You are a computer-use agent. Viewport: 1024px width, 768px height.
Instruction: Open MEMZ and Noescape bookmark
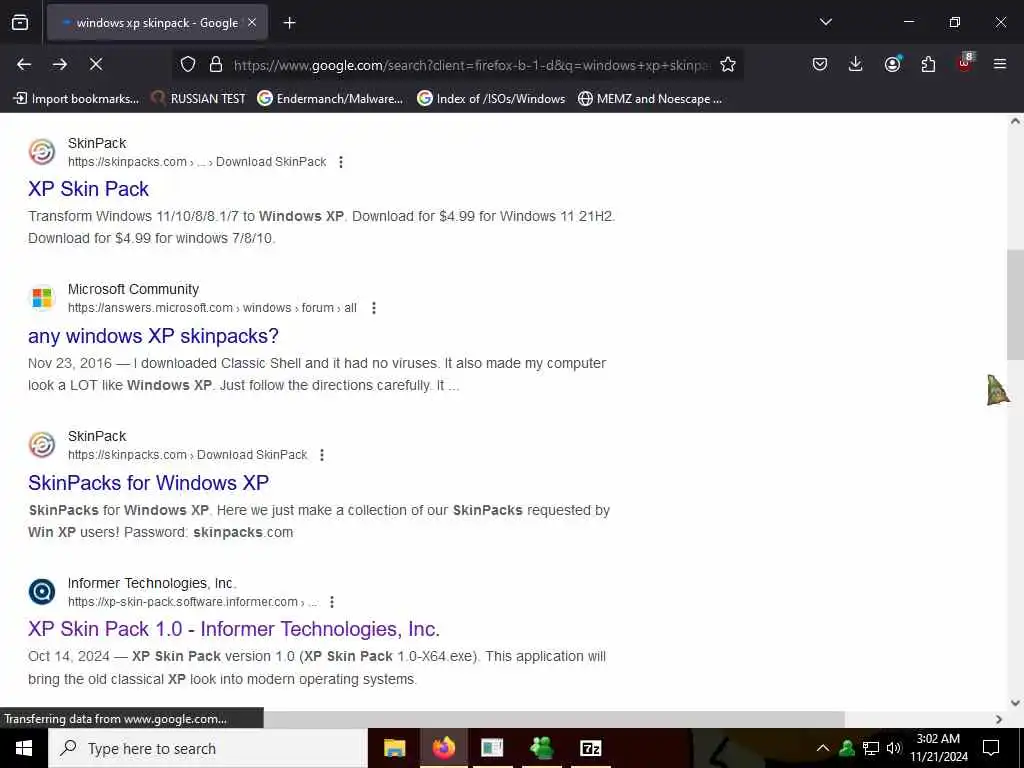coord(650,99)
